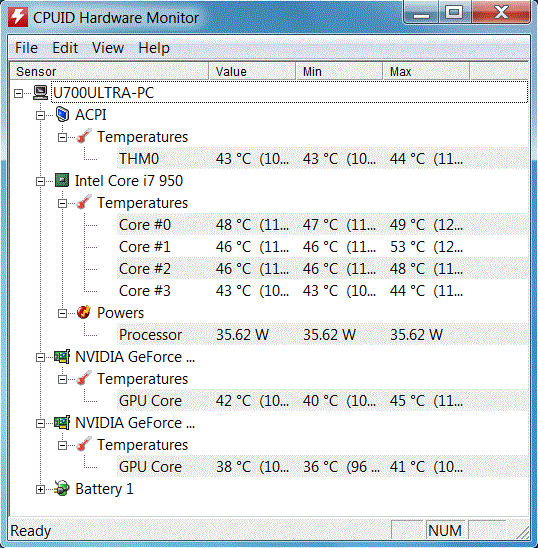Image resolution: width=538 pixels, height=548 pixels.
Task: Collapse the Powers group
Action: 63,313
